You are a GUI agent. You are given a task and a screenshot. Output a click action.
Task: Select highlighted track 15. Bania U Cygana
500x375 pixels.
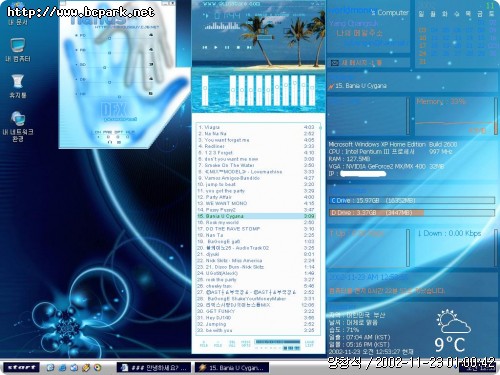256,216
